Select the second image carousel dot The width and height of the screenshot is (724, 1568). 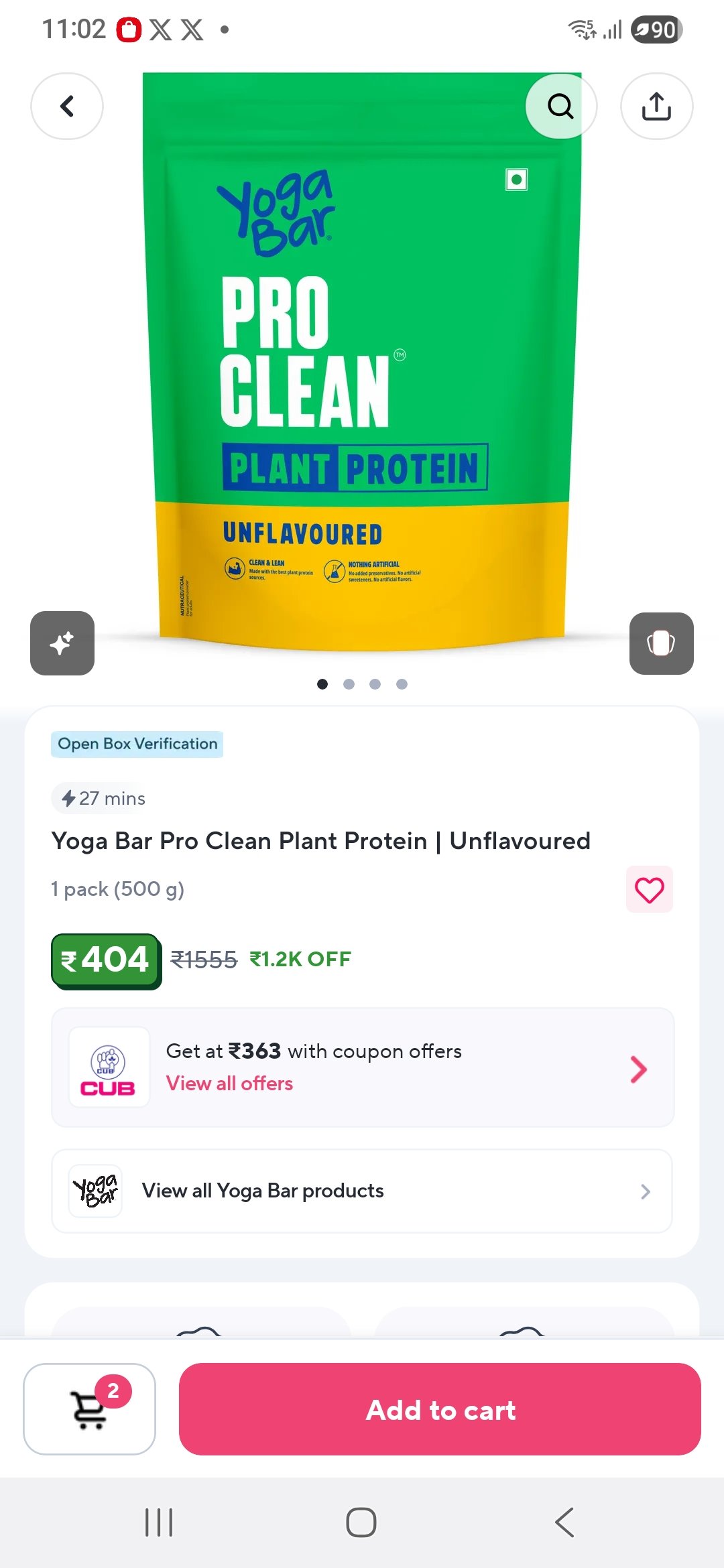point(349,684)
